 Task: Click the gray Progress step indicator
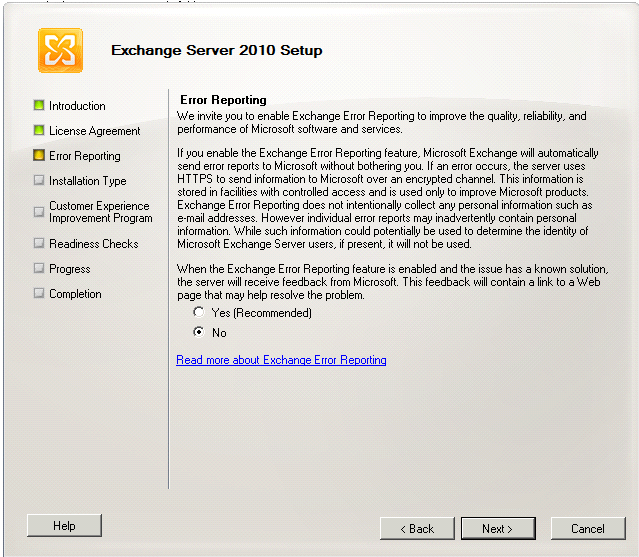tap(39, 268)
